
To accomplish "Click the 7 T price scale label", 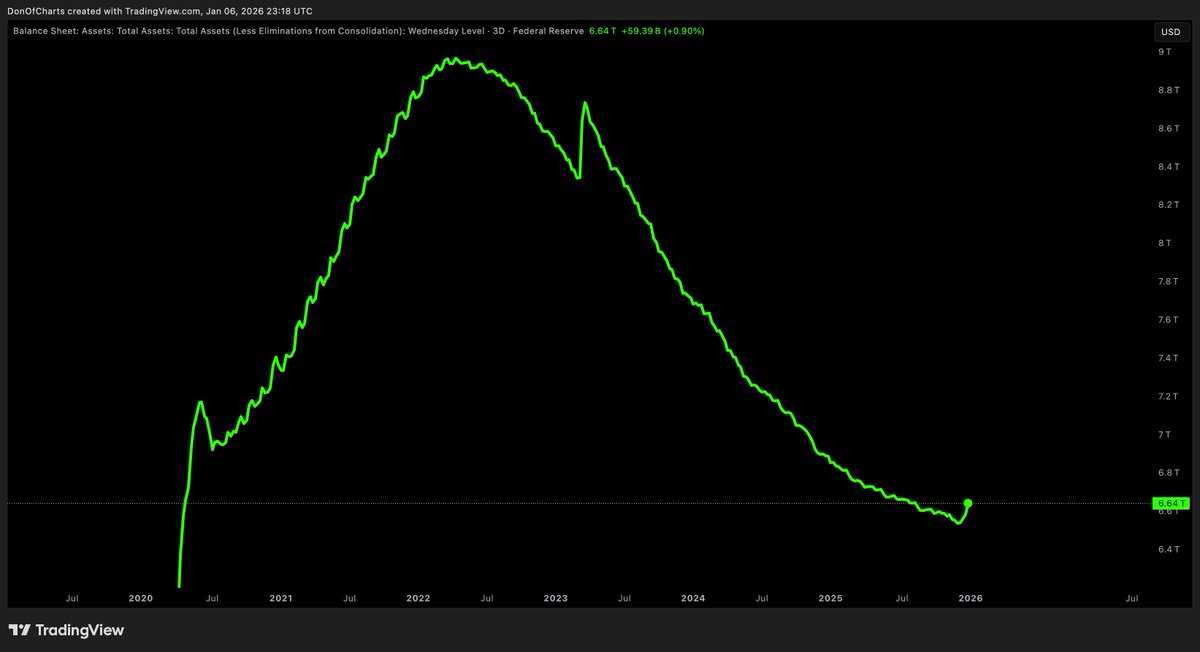I will pos(1163,434).
